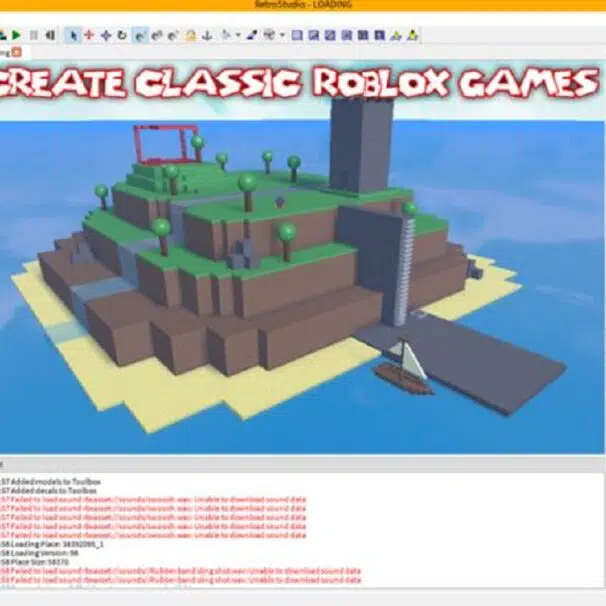Screen dimensions: 606x606
Task: Click the Material tool icon
Action: click(x=226, y=35)
